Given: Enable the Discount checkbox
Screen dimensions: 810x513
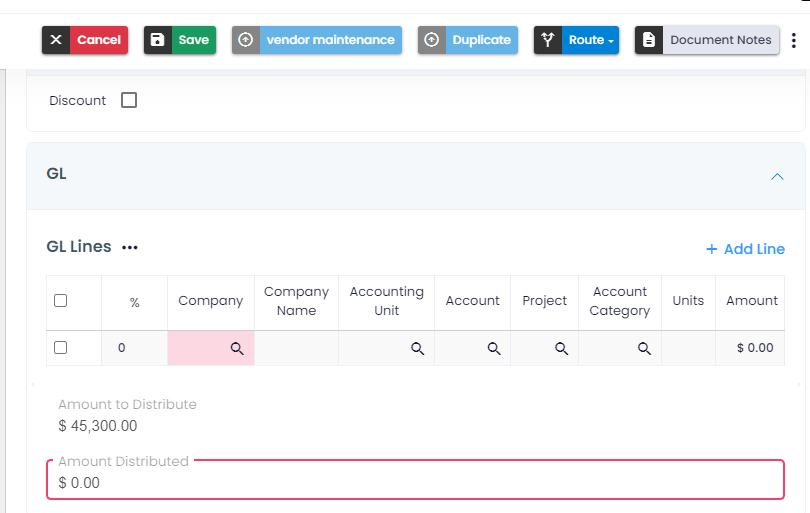Looking at the screenshot, I should point(129,100).
